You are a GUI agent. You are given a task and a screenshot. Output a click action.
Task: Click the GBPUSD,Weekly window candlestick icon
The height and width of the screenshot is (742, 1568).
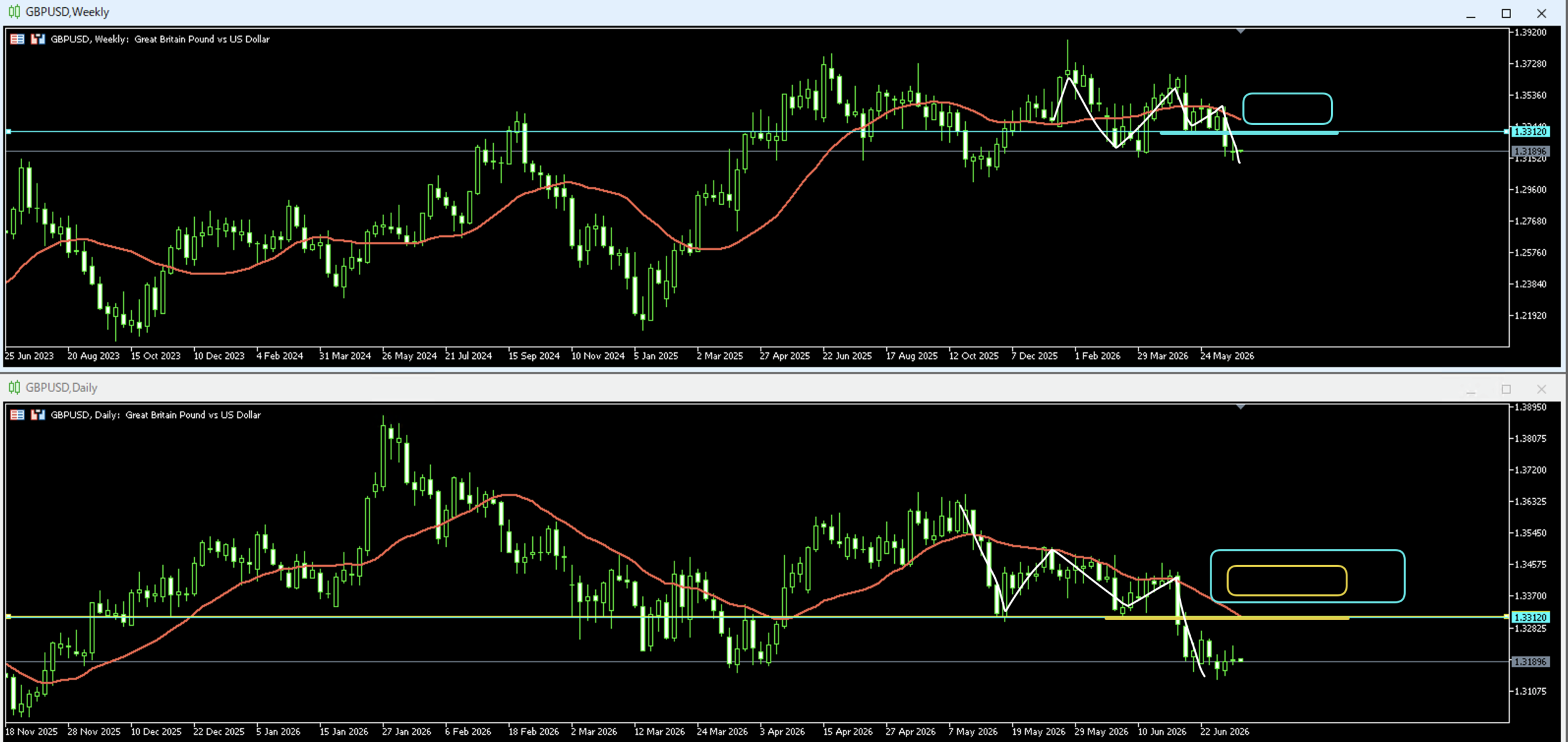point(14,12)
